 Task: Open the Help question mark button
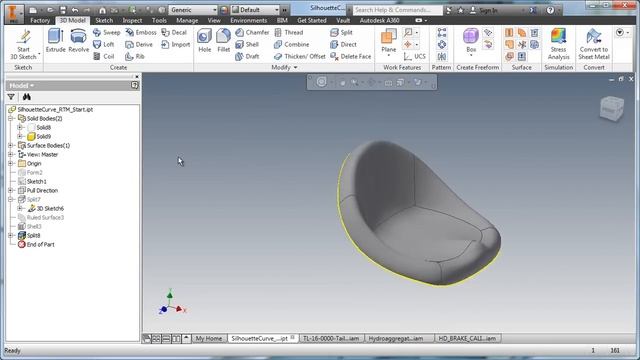point(550,10)
